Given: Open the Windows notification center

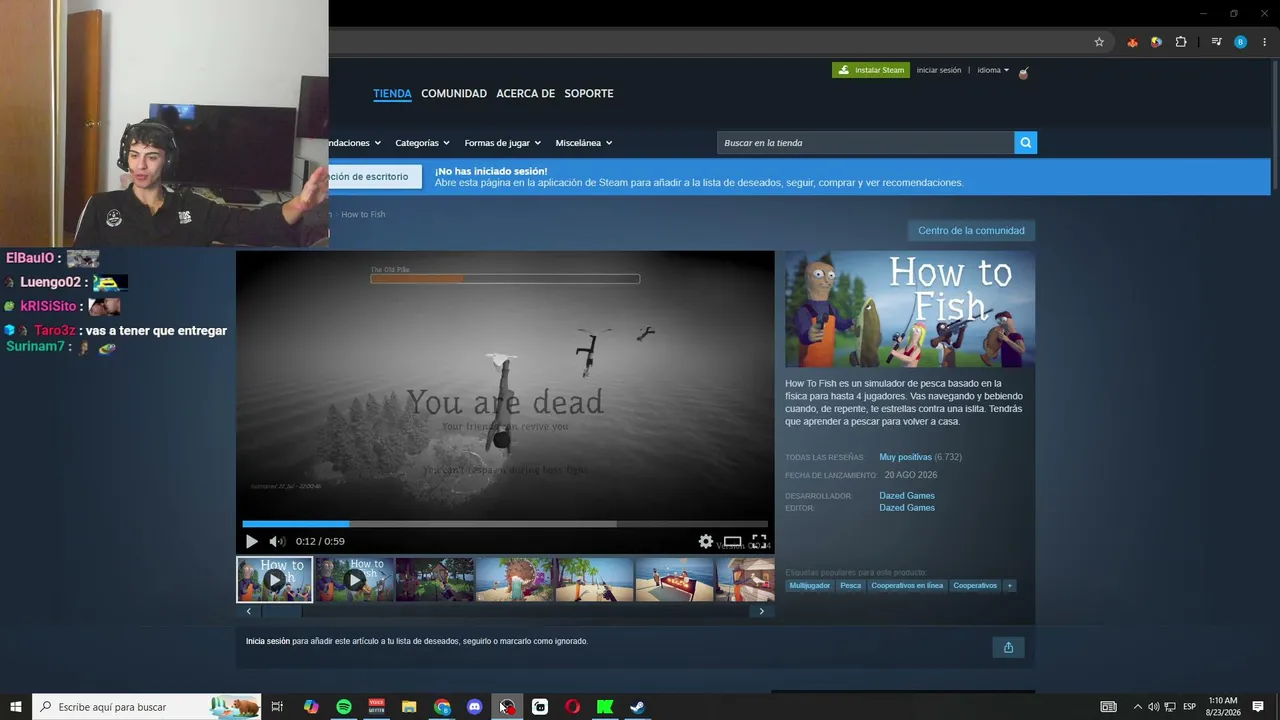Looking at the screenshot, I should pyautogui.click(x=1258, y=707).
